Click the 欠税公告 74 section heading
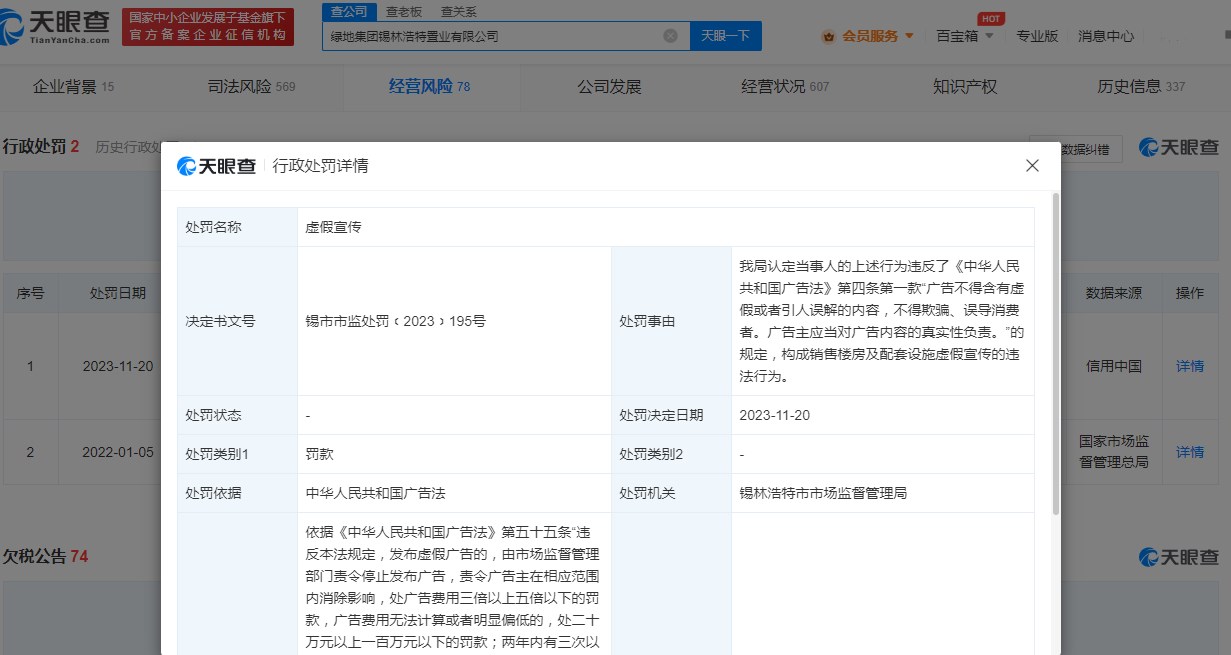The image size is (1231, 655). [x=45, y=556]
